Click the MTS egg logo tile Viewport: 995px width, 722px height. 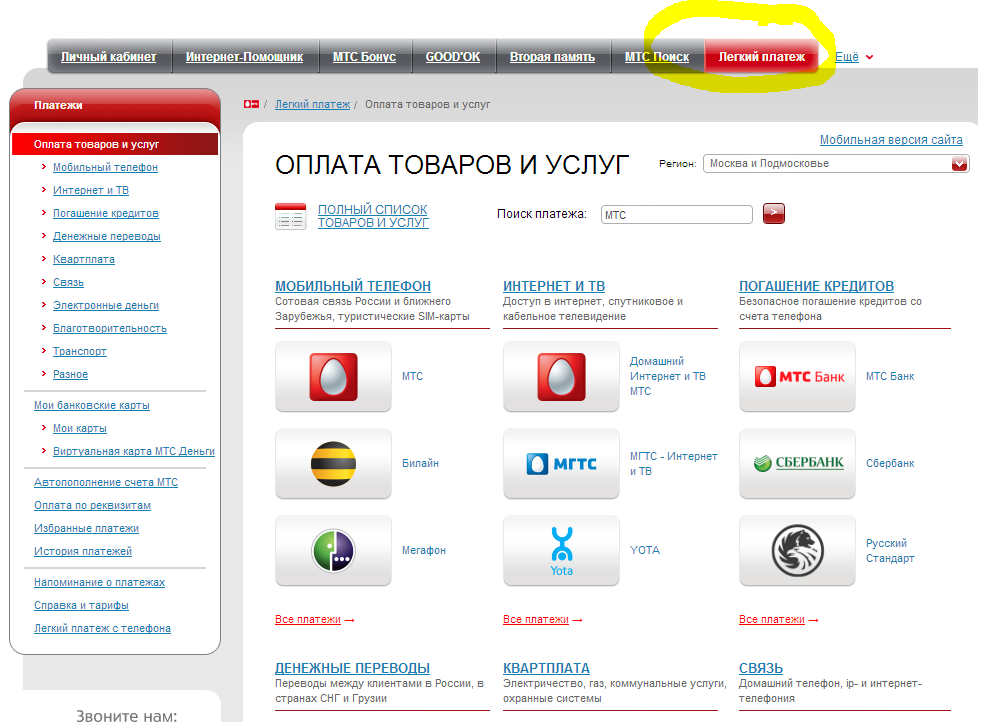333,377
